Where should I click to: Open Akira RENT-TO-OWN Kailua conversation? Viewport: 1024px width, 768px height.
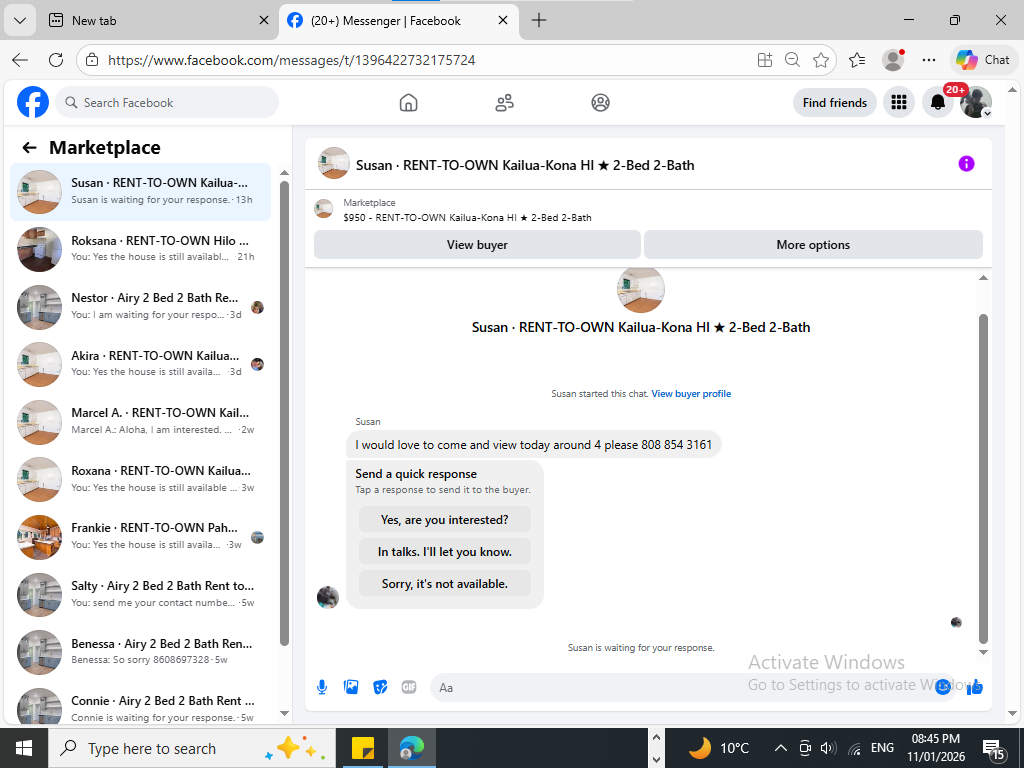click(x=140, y=364)
